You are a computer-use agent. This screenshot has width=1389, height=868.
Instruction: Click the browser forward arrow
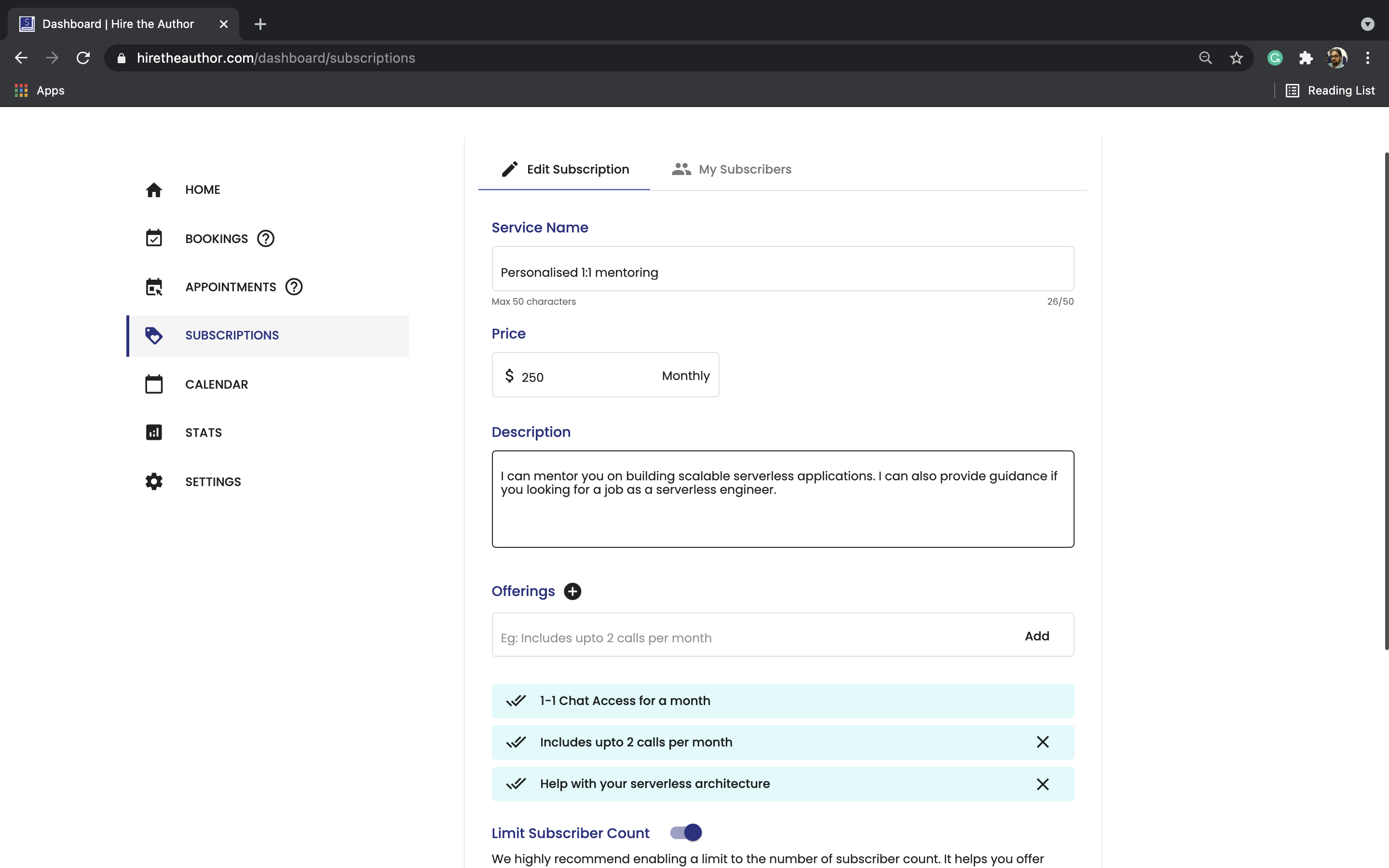pos(52,58)
